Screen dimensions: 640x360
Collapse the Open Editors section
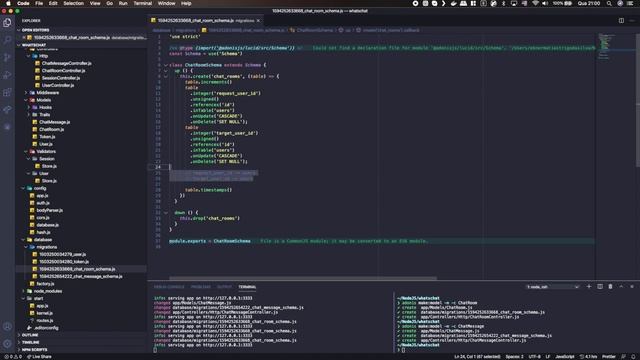coord(19,30)
